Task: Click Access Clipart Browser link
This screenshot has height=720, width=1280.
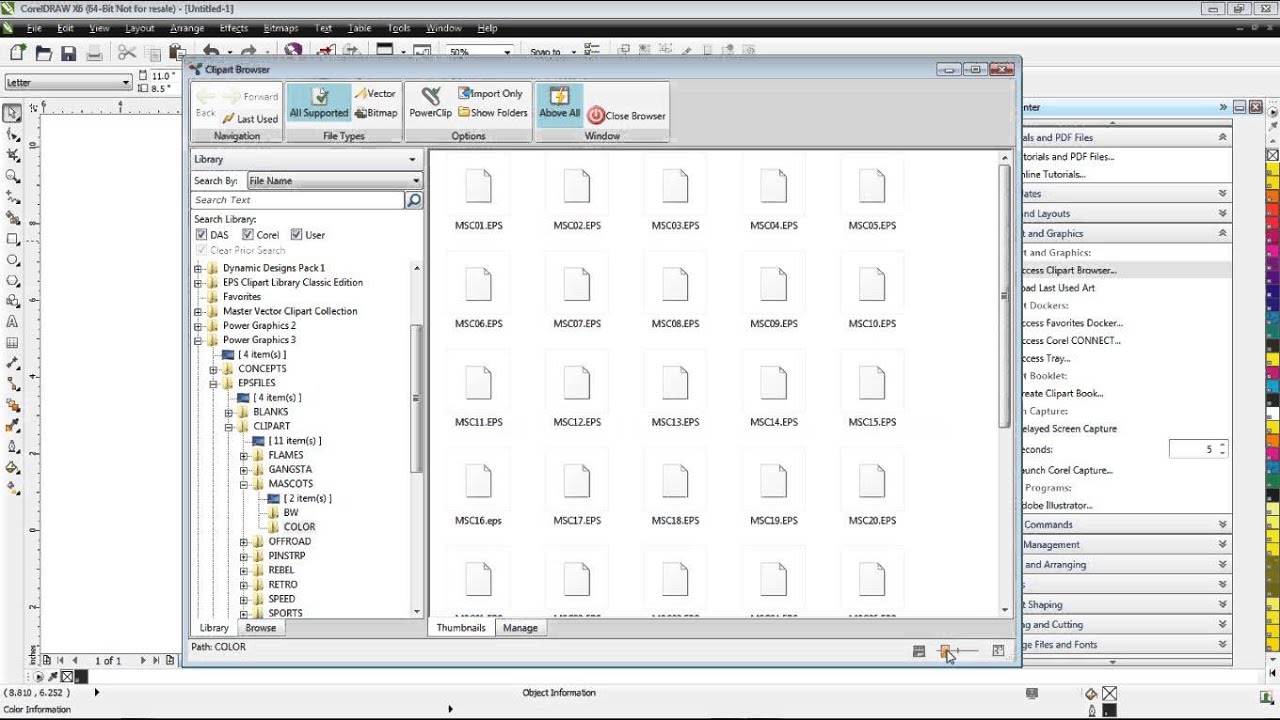Action: coord(1069,270)
